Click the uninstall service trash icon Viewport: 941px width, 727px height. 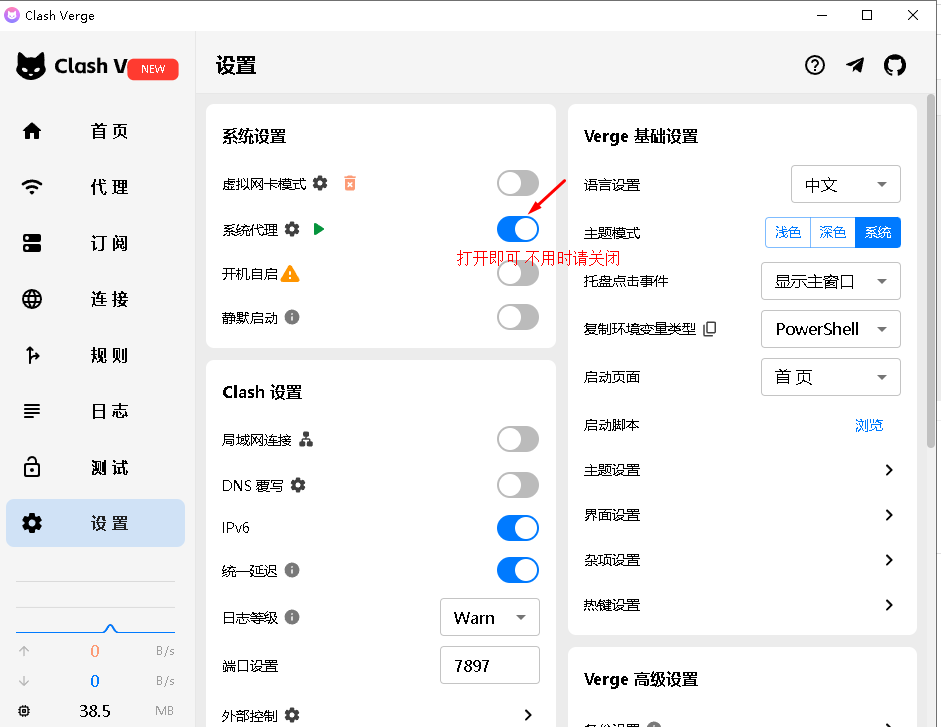350,183
